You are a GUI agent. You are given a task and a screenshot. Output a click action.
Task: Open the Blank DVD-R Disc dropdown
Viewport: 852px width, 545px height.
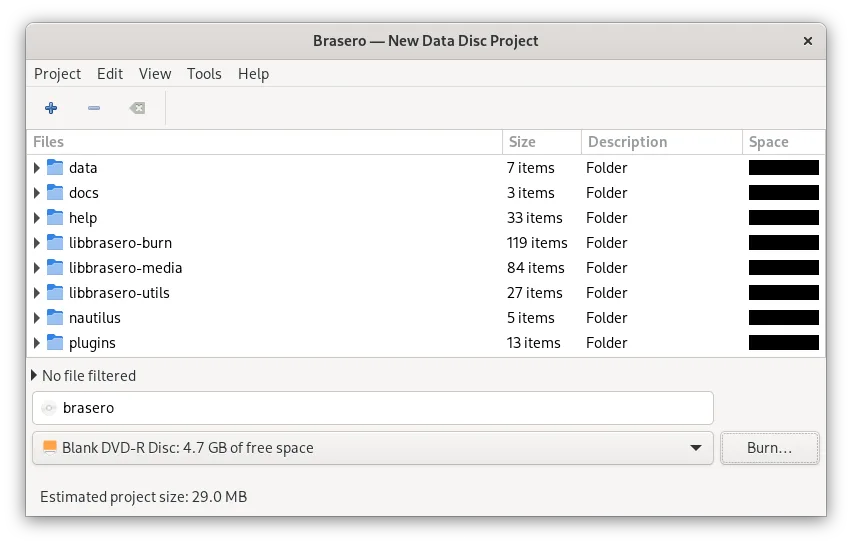[x=373, y=448]
